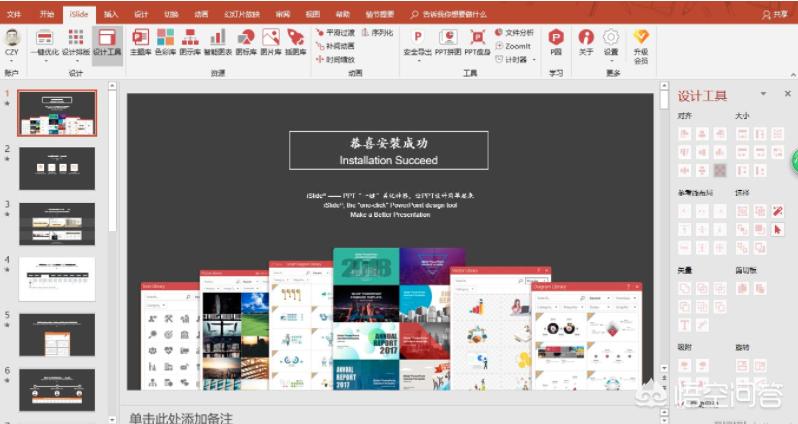Click the 时间缩放 time scaling tool

pos(335,60)
